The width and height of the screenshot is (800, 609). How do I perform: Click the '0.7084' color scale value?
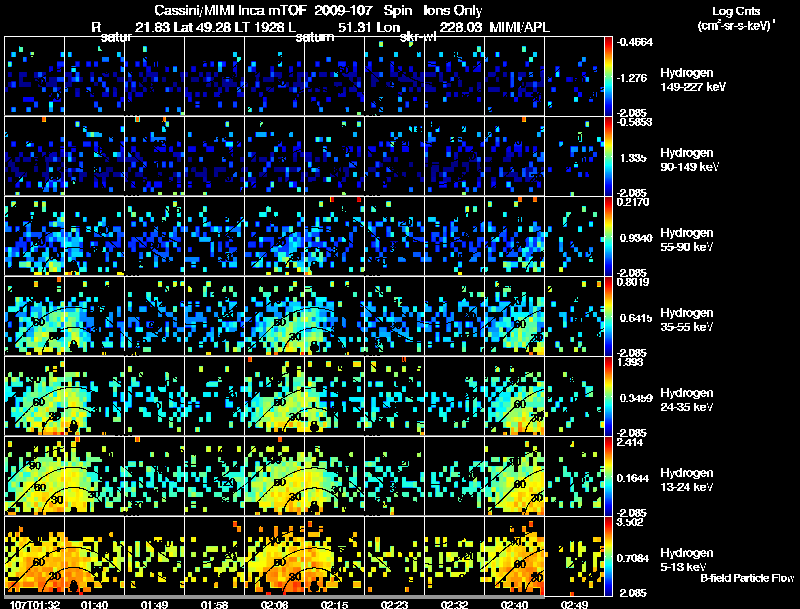633,559
